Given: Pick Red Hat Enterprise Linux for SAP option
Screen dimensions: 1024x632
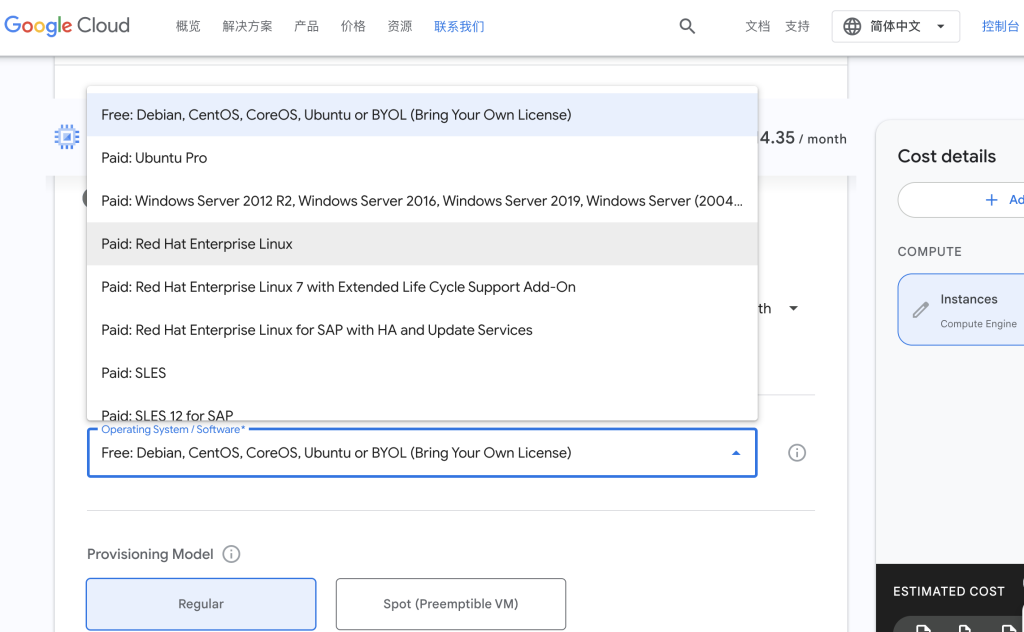Looking at the screenshot, I should click(x=423, y=330).
